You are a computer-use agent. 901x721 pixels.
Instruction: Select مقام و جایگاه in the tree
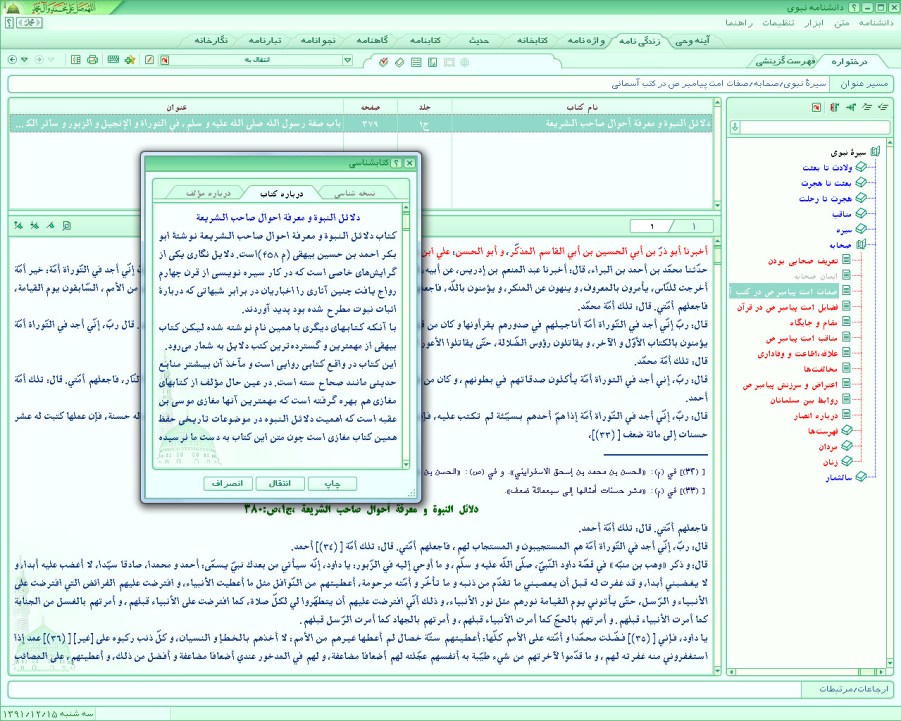coord(813,322)
